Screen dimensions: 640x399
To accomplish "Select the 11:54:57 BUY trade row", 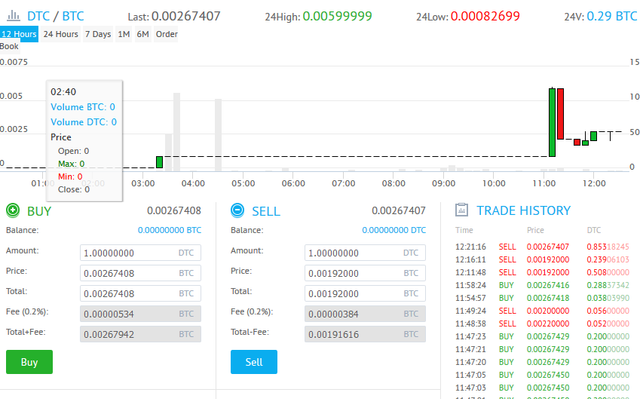I will click(542, 298).
